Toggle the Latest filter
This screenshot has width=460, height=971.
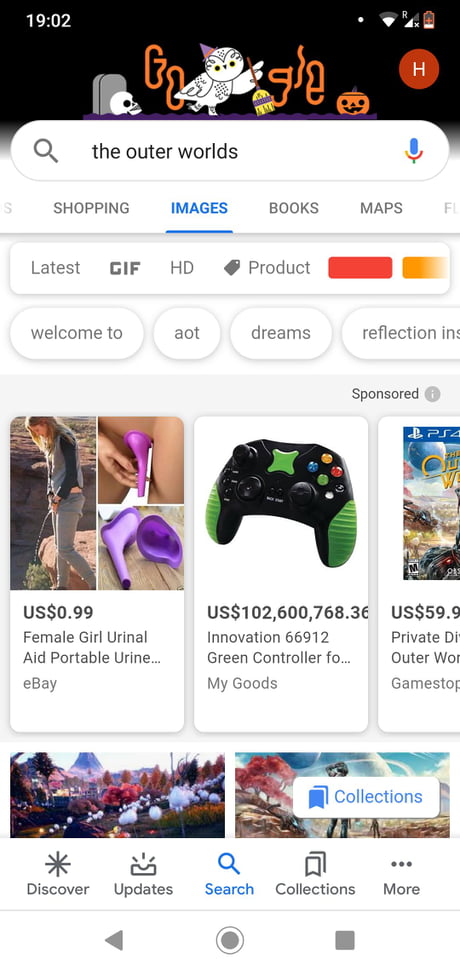(x=55, y=268)
